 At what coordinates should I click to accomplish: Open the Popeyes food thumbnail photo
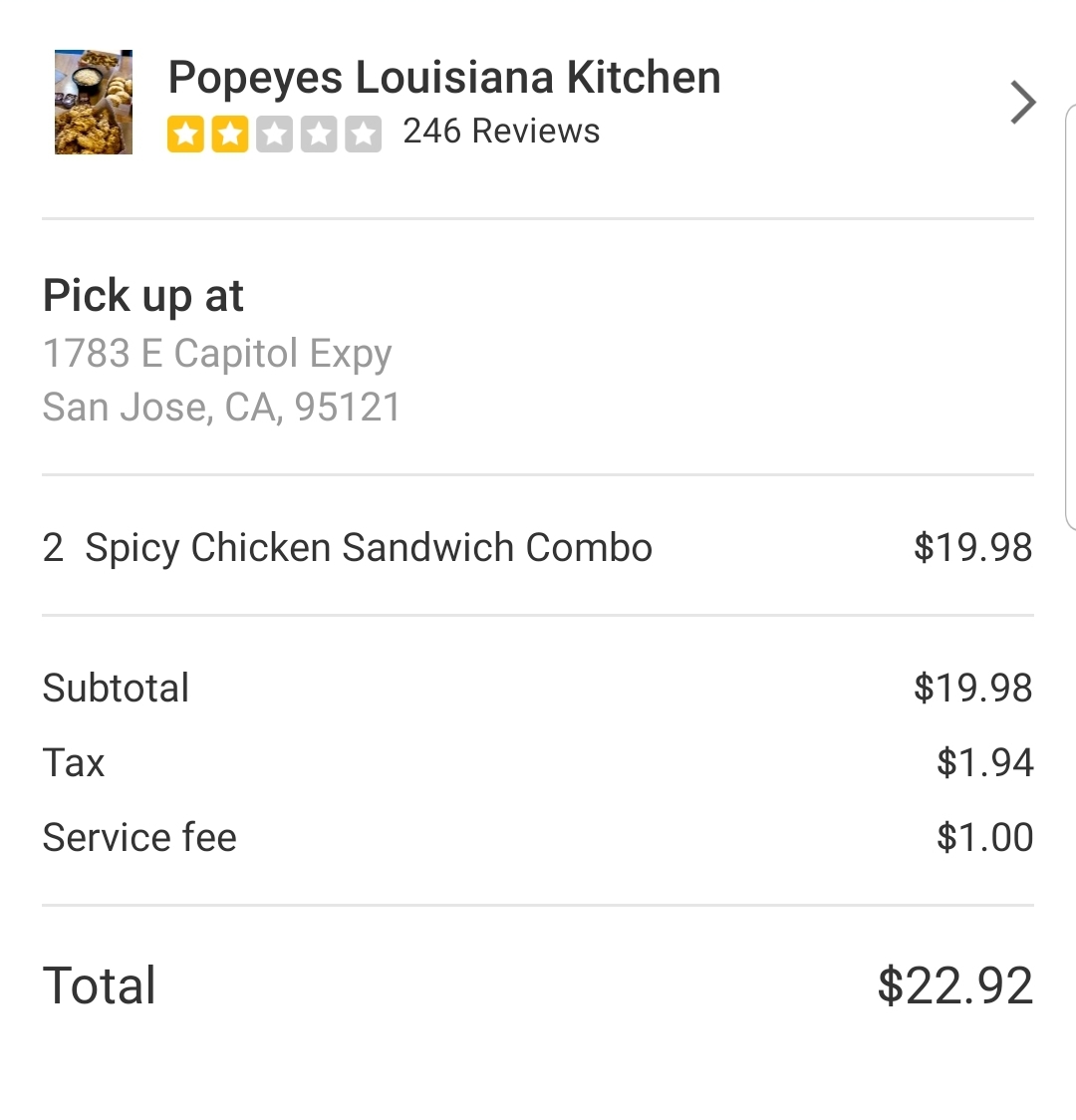coord(93,102)
